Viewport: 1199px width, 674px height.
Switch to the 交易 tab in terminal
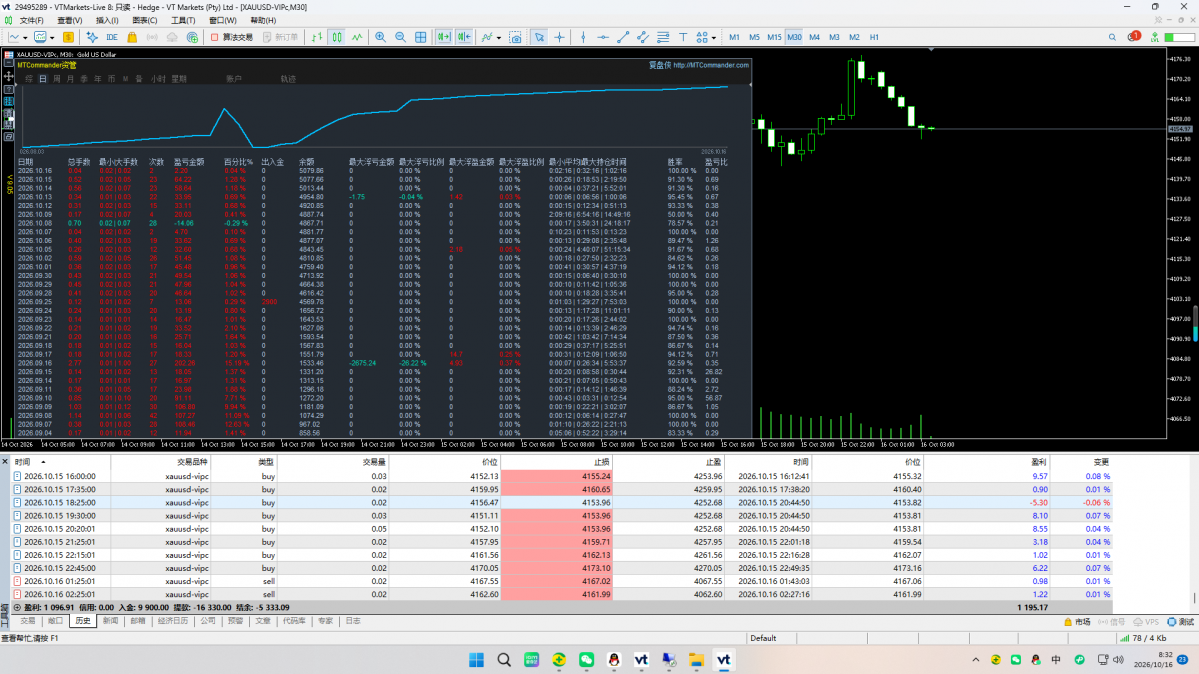click(x=28, y=621)
